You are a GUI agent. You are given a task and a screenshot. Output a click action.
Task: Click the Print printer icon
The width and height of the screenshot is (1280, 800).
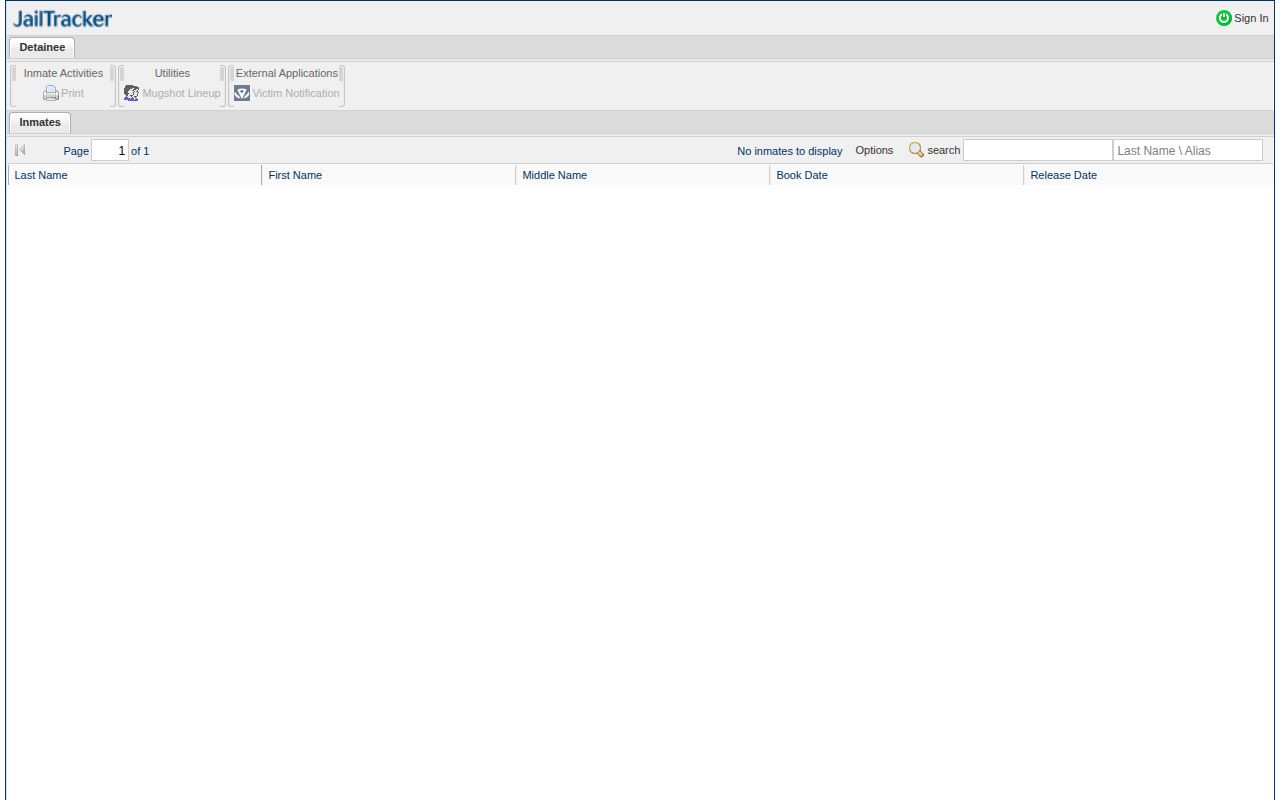click(51, 93)
